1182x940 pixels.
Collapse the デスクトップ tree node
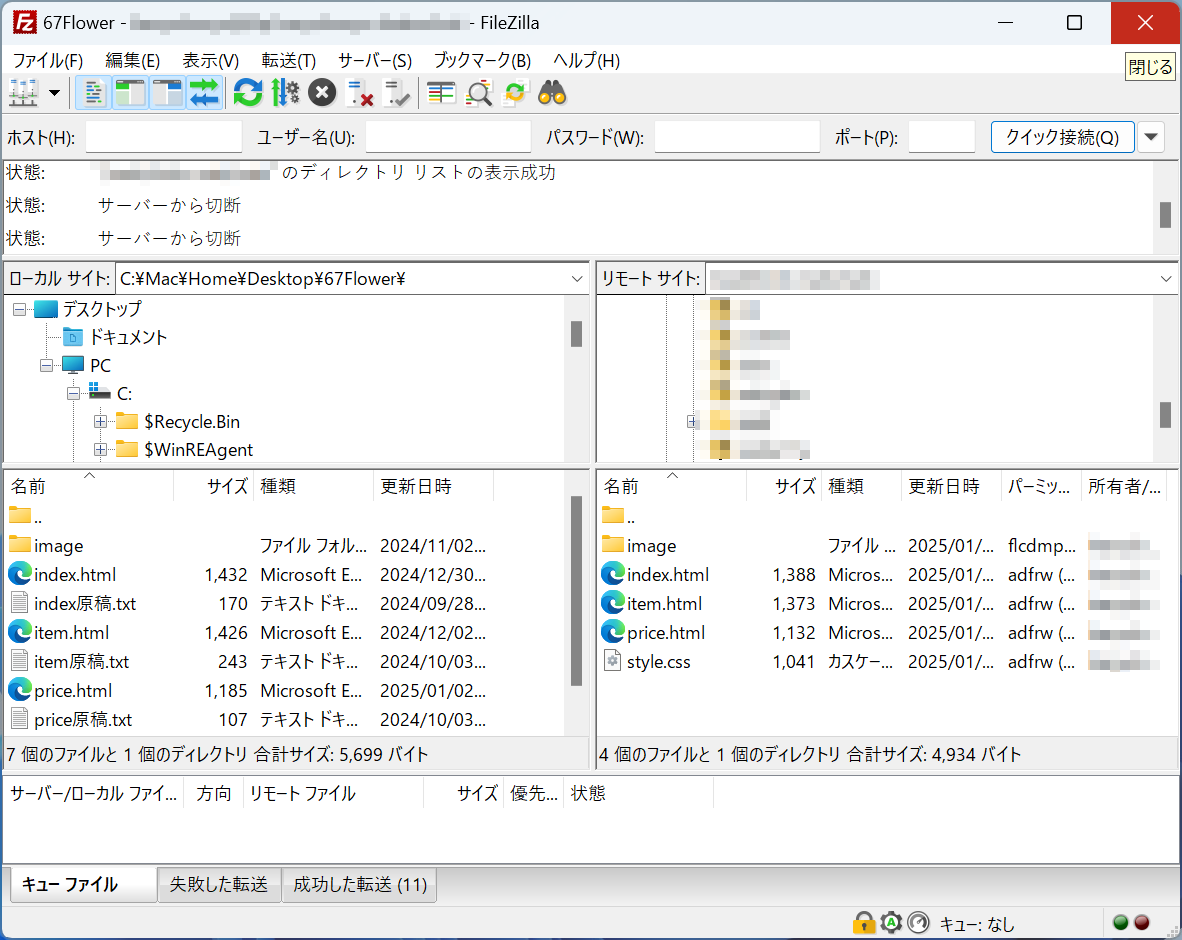19,309
